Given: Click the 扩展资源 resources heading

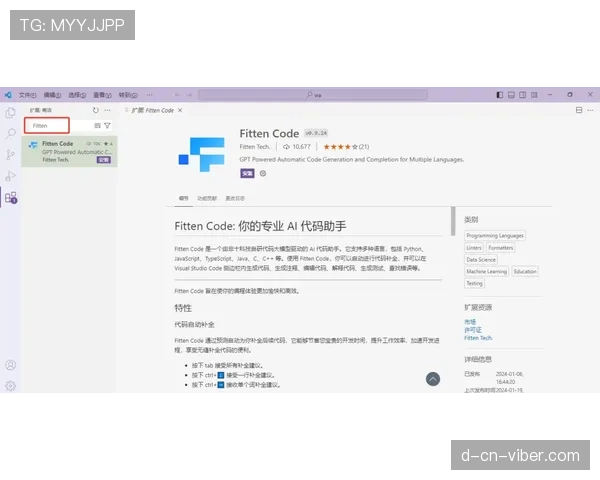Looking at the screenshot, I should tap(478, 307).
